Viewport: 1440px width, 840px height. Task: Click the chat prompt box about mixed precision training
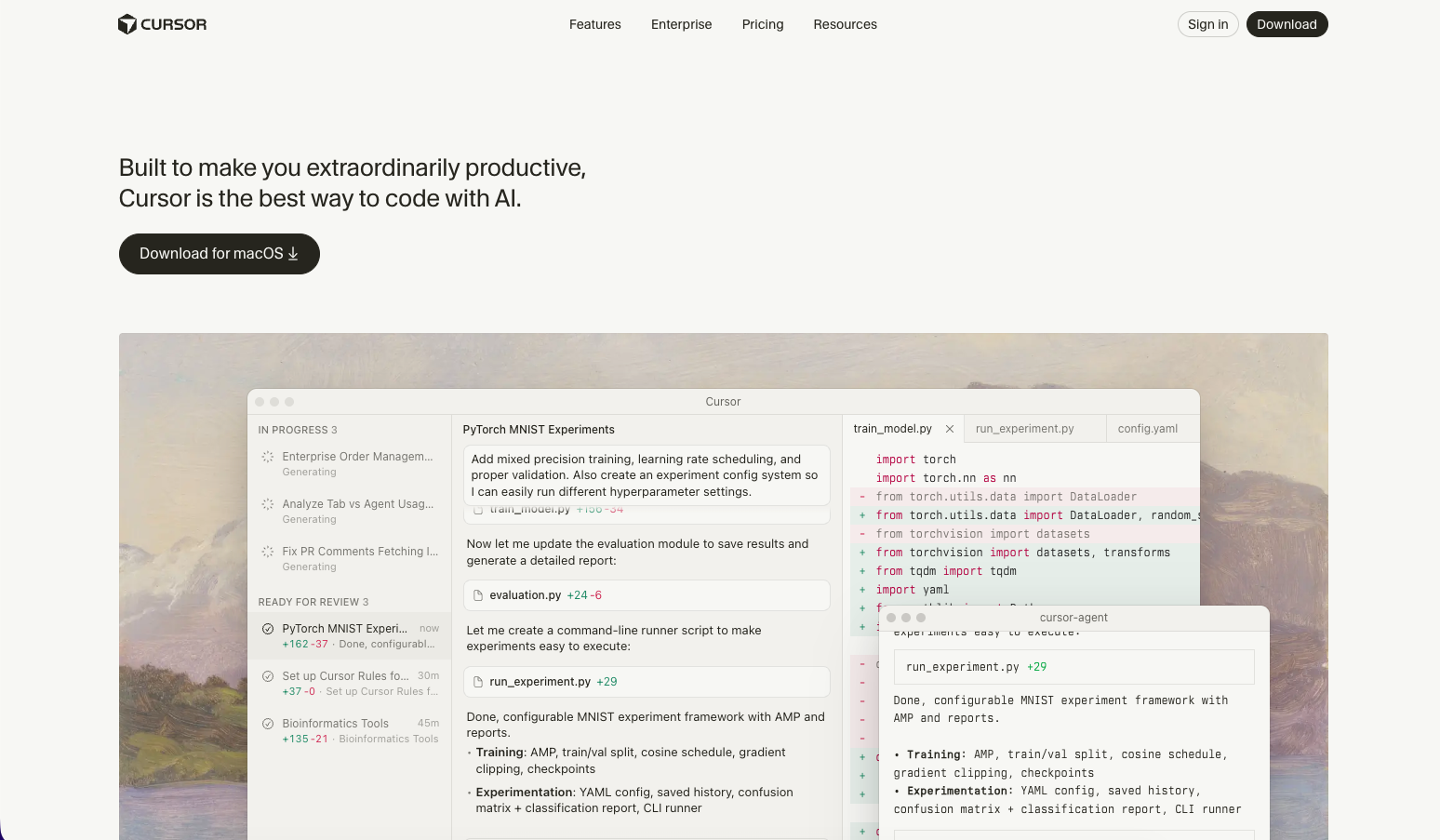click(x=646, y=475)
